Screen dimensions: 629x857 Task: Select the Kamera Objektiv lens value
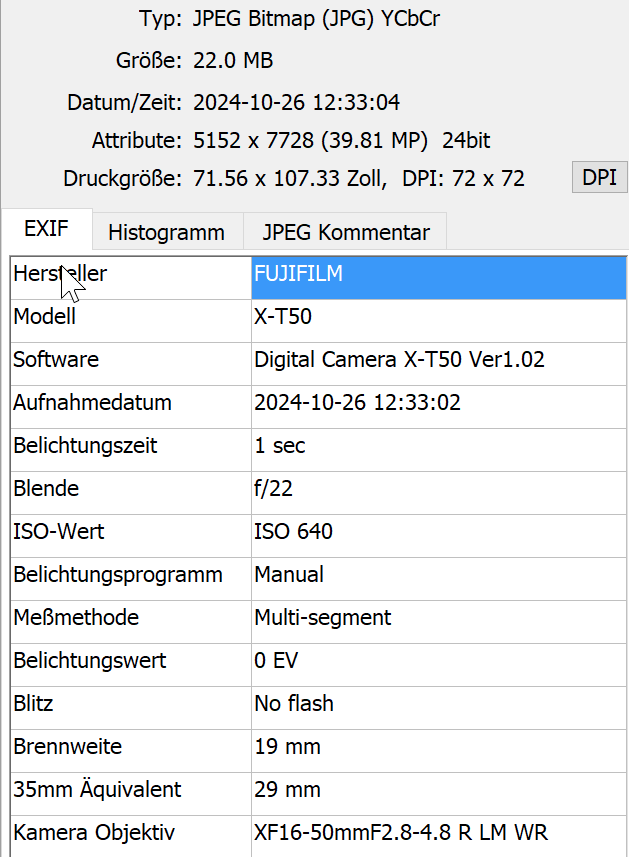[x=438, y=833]
